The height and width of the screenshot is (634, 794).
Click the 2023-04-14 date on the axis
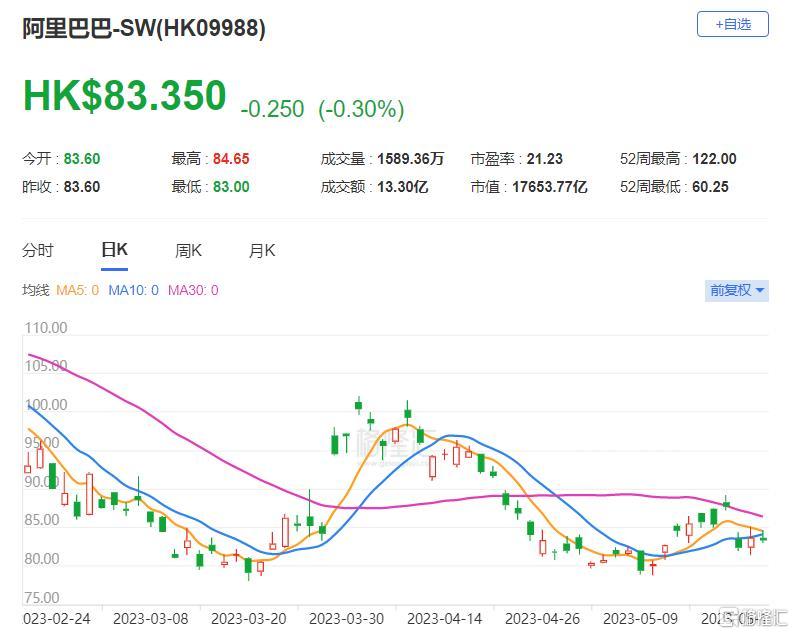[445, 619]
